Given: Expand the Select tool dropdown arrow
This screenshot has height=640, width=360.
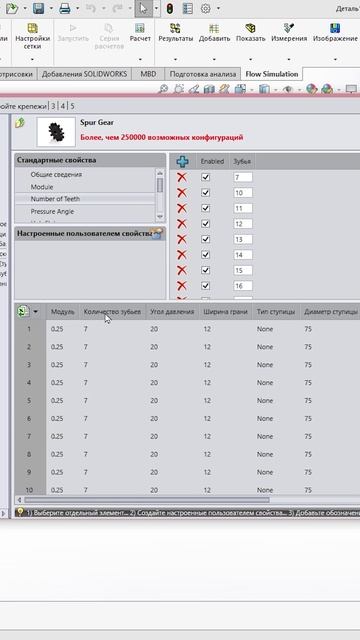Looking at the screenshot, I should tap(156, 8).
